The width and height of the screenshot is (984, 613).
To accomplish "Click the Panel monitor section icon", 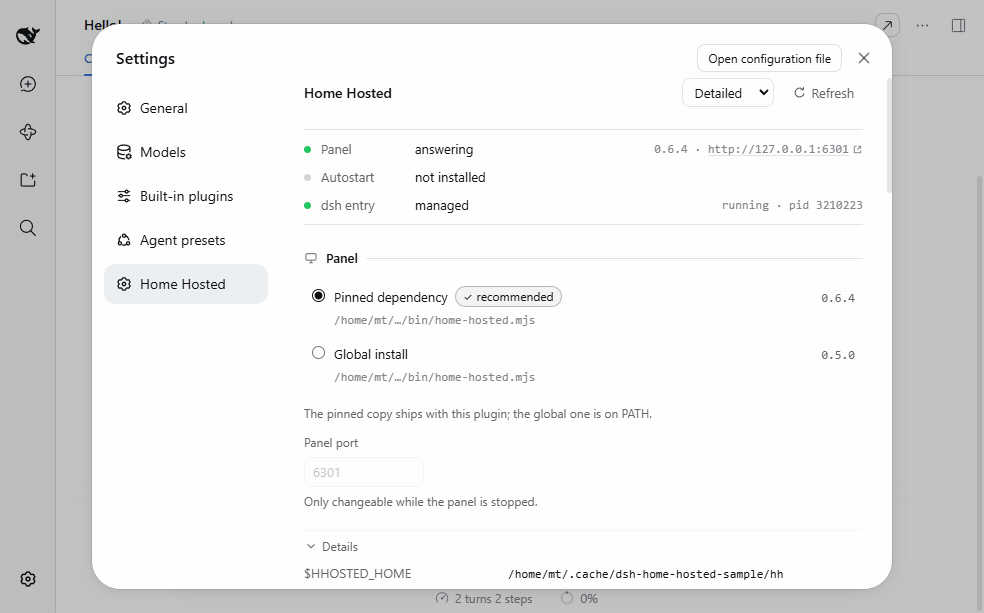I will click(311, 259).
